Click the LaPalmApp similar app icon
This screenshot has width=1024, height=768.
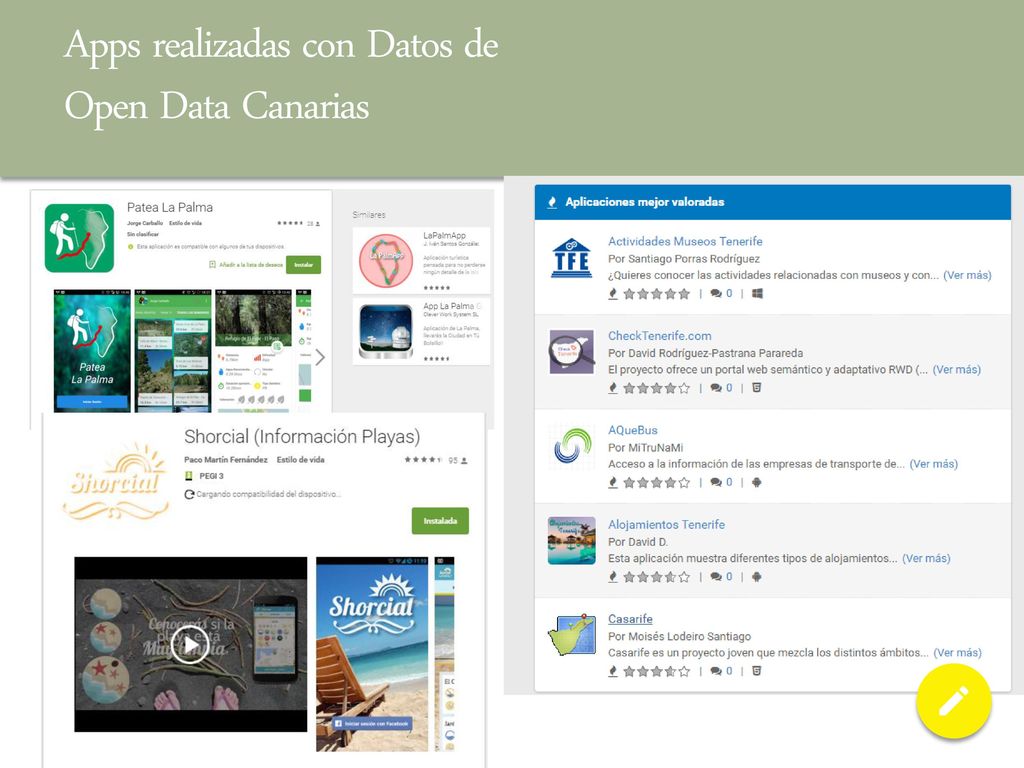pos(386,261)
